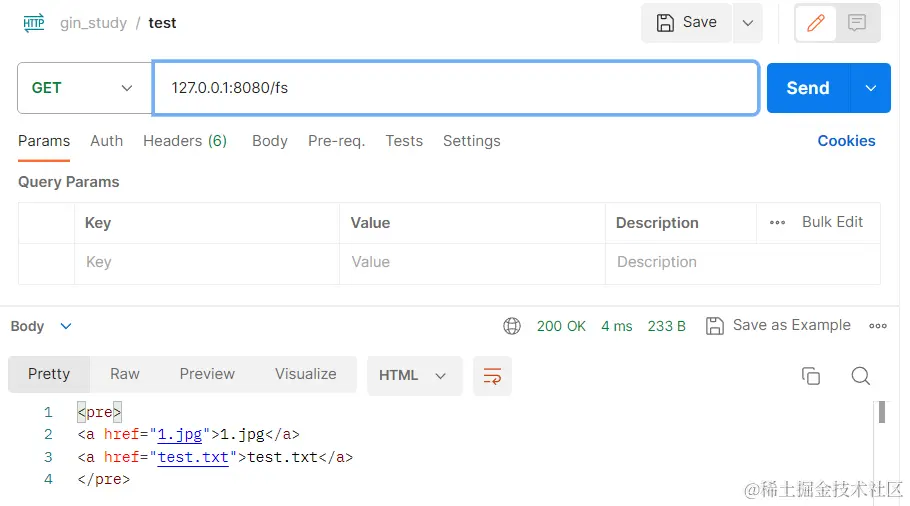Open the Preview response tab

point(207,374)
